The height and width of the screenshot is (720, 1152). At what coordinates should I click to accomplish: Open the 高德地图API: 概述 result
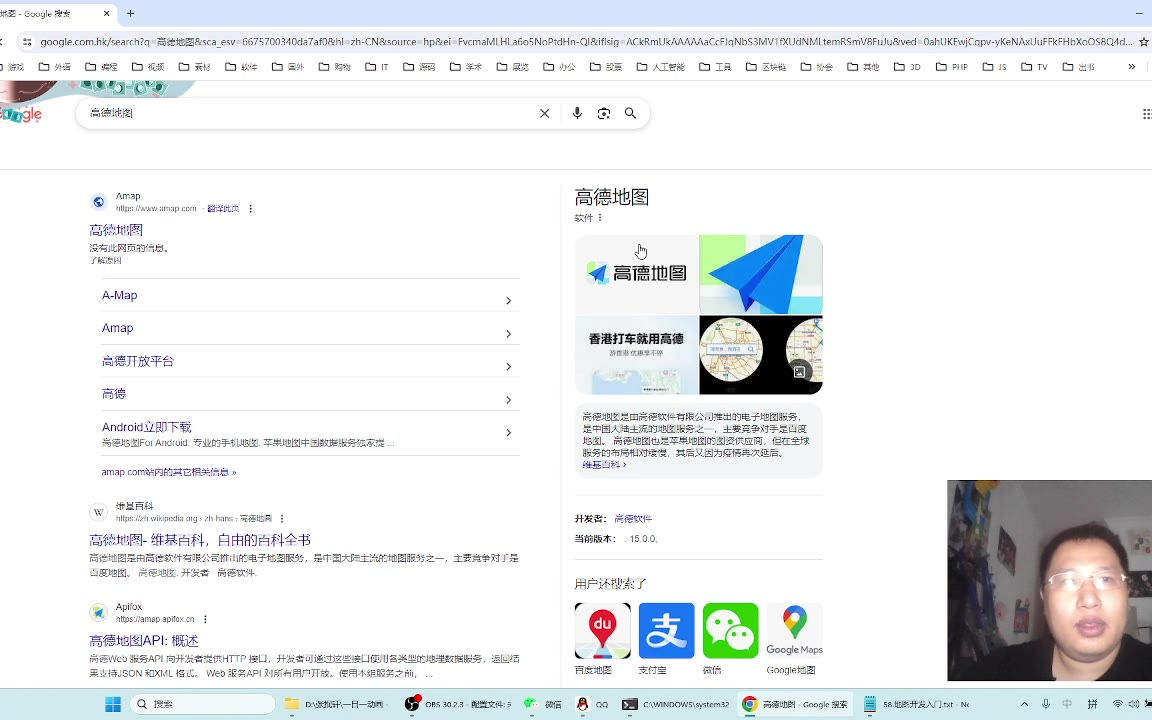(x=144, y=641)
